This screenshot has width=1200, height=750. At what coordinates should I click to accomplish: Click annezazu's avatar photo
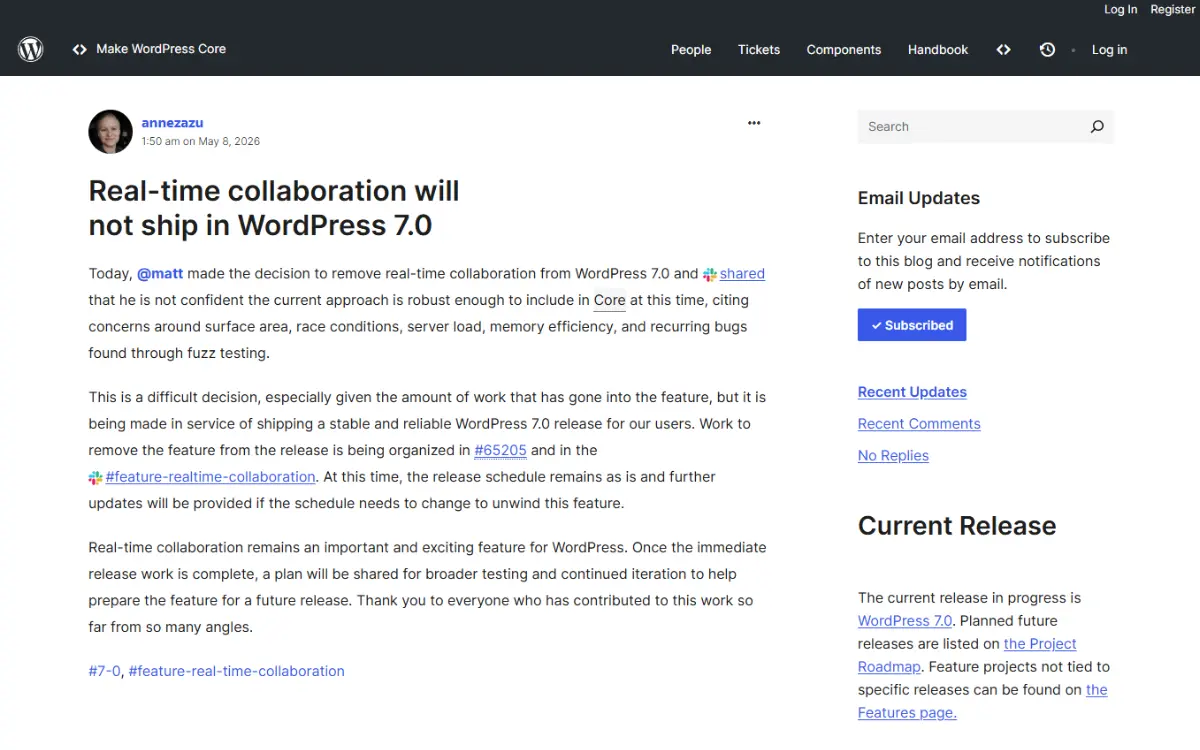[110, 131]
